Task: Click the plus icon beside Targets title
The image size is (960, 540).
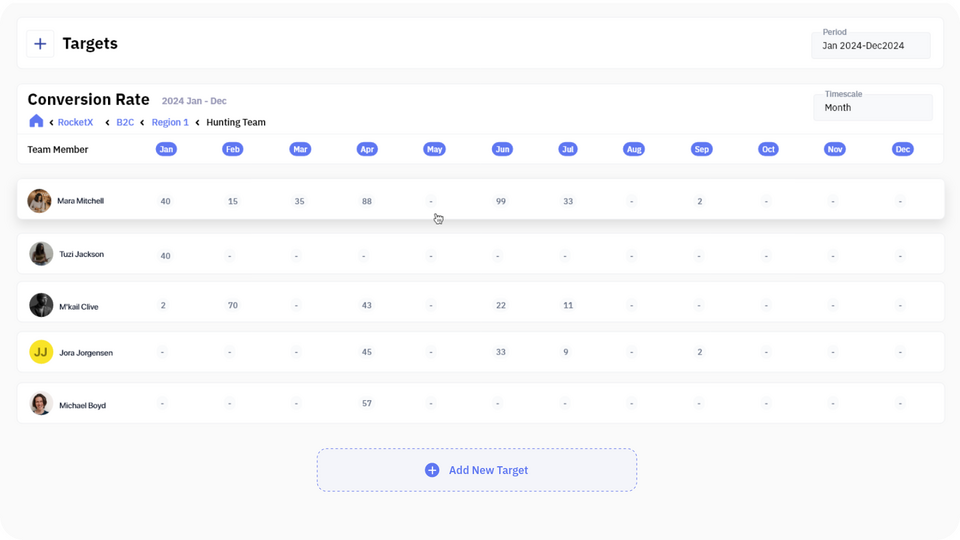Action: pyautogui.click(x=40, y=44)
